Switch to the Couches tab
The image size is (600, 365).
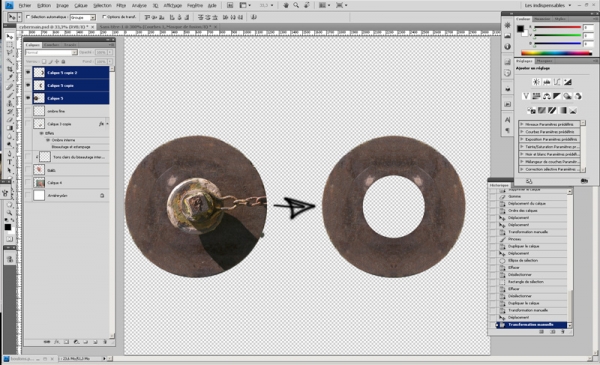pos(51,45)
